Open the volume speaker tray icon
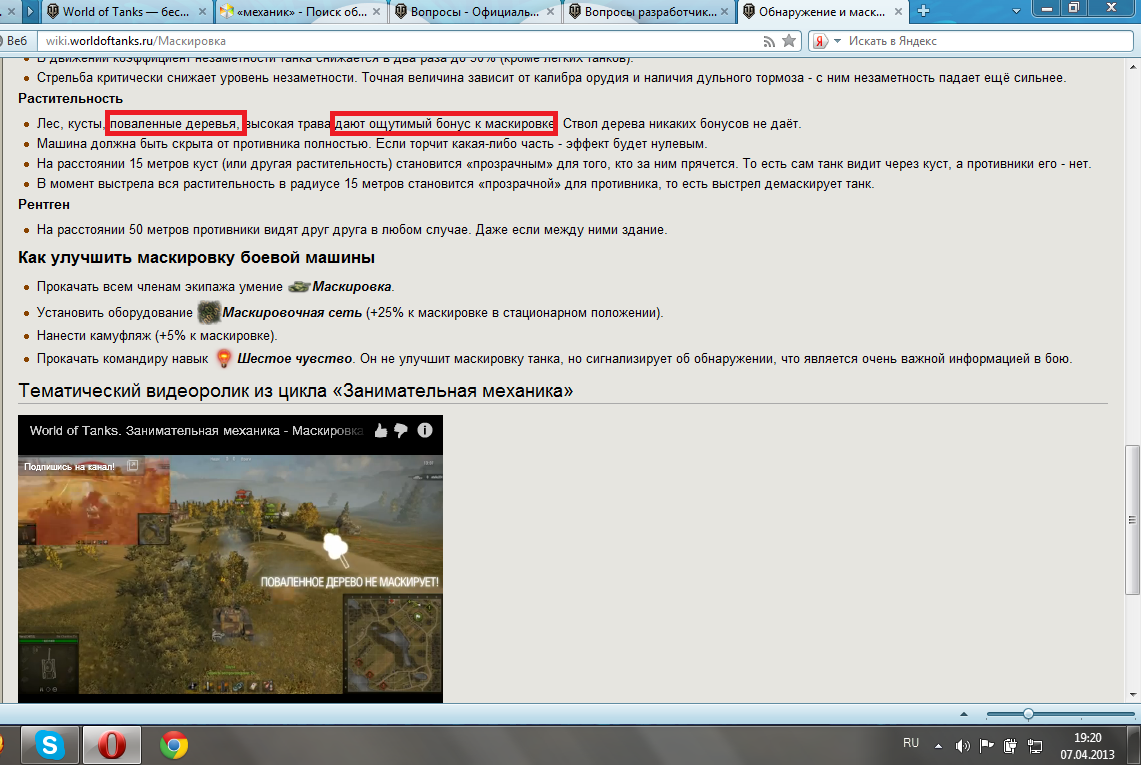1141x765 pixels. (963, 746)
